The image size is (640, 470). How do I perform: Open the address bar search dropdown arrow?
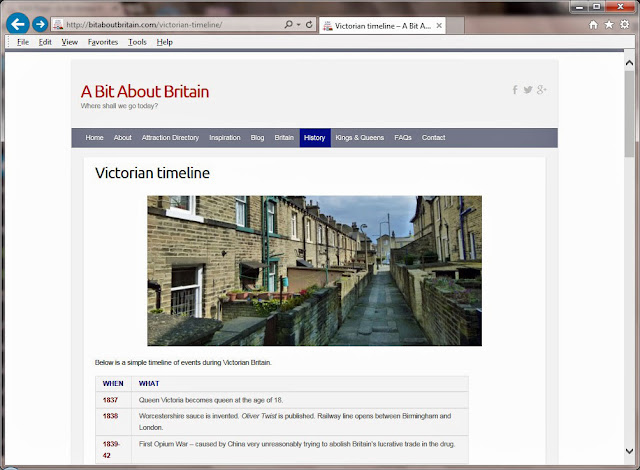pos(299,25)
